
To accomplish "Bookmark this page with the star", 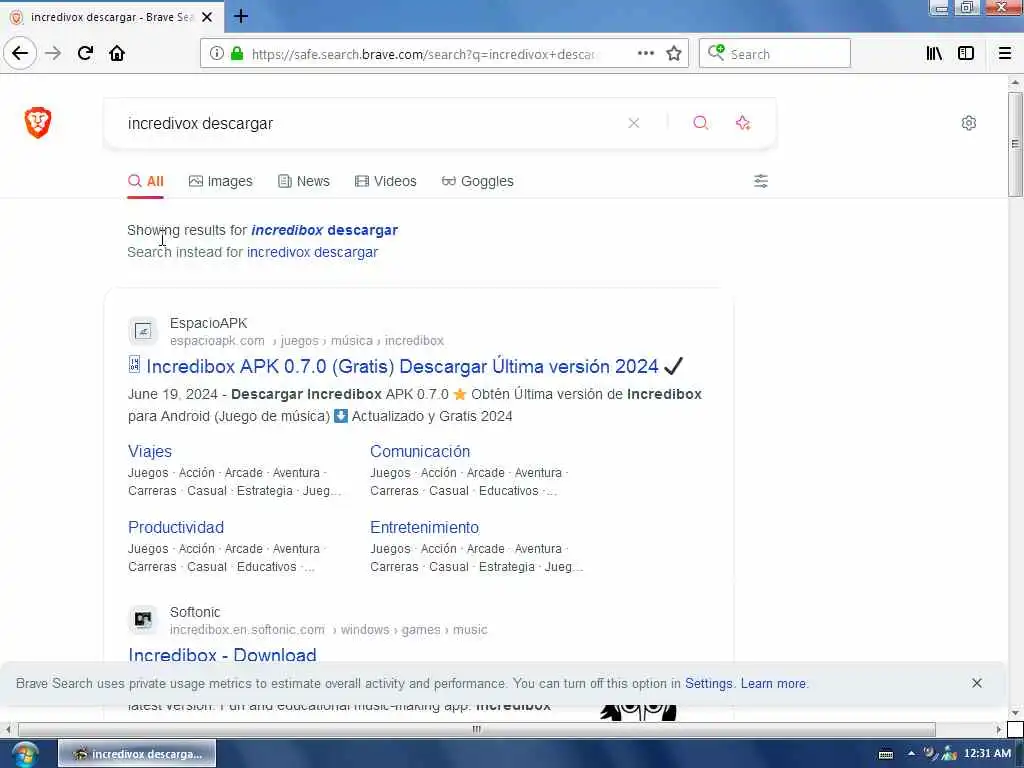I will click(674, 54).
